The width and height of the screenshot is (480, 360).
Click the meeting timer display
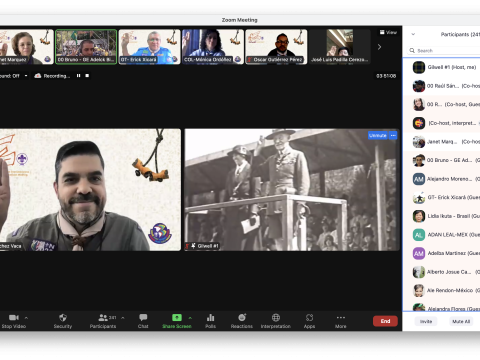(386, 76)
